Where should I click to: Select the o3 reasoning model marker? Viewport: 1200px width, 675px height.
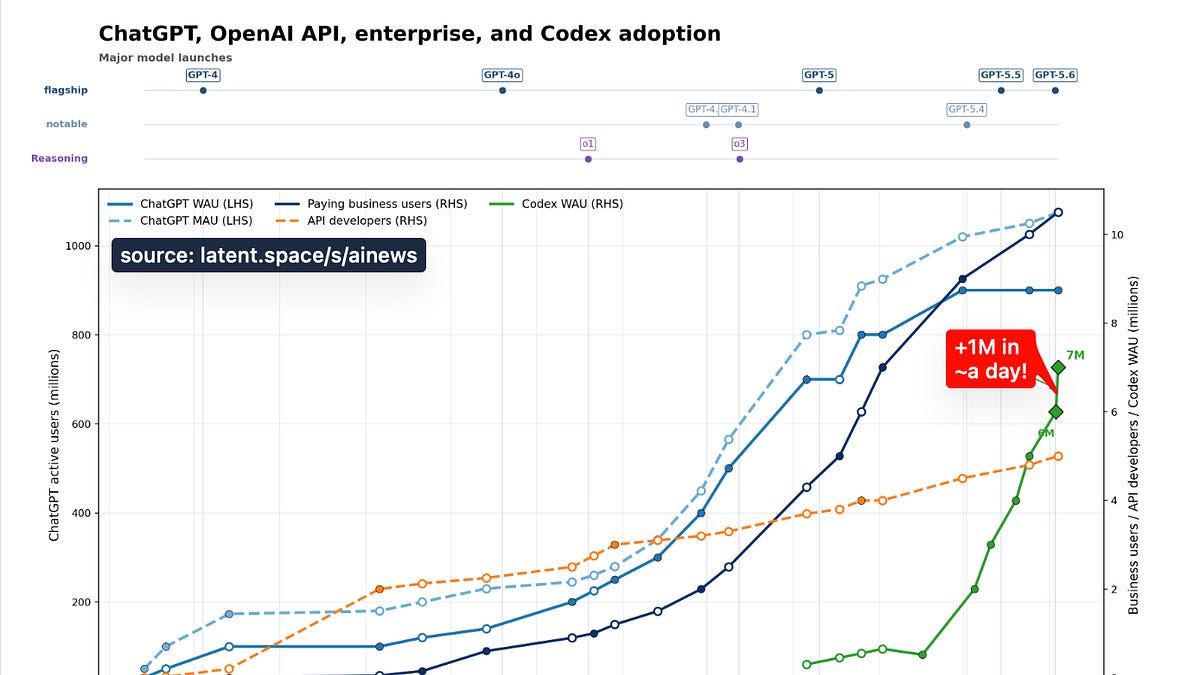click(740, 144)
